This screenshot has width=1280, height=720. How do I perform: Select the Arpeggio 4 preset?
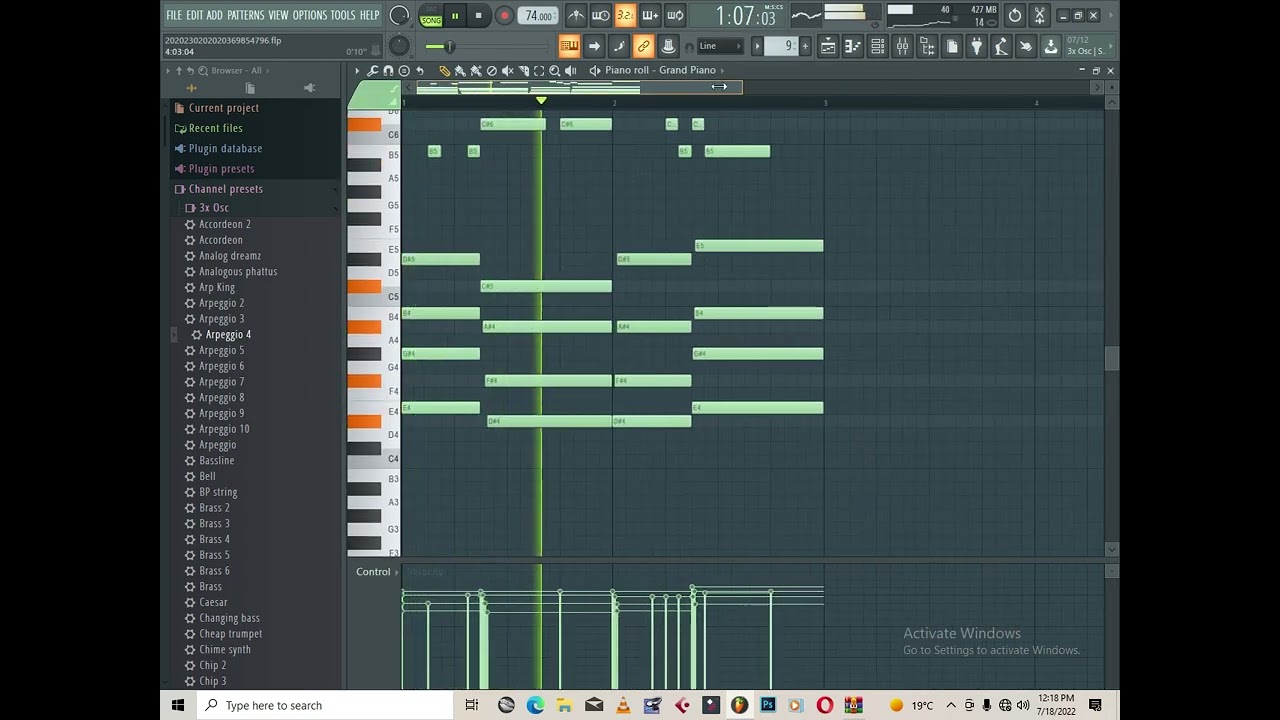click(x=228, y=335)
